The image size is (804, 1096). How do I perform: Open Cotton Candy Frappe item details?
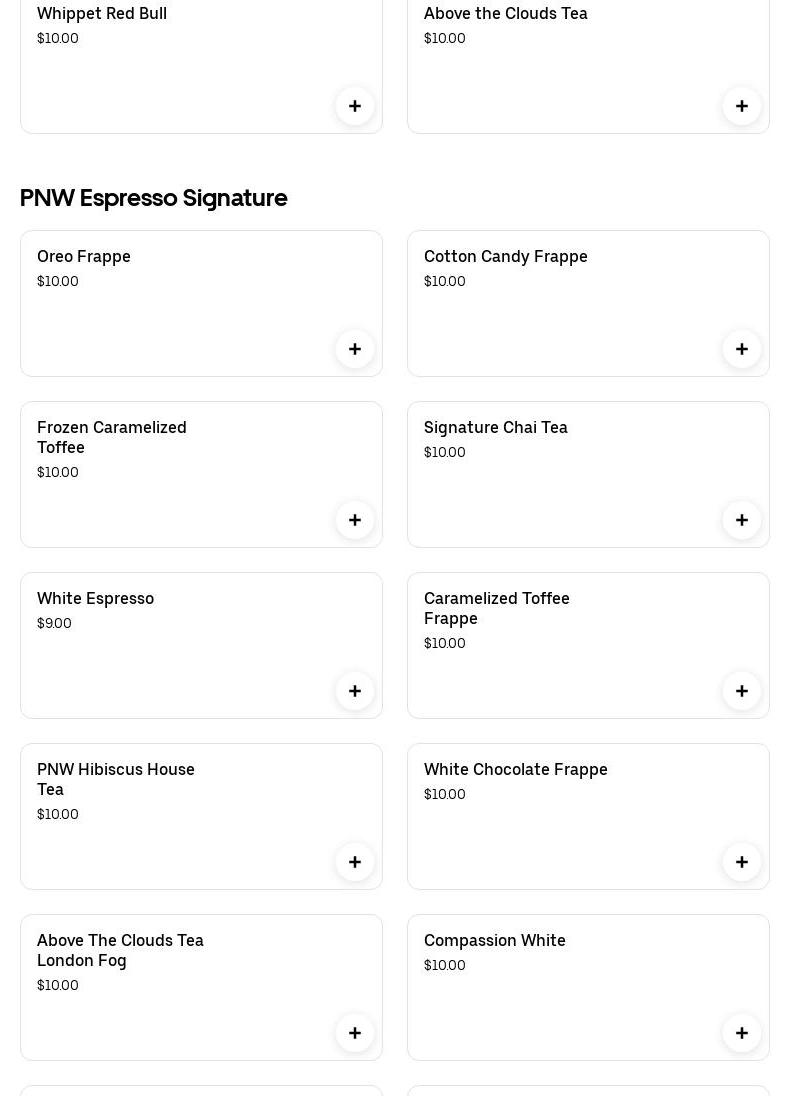[x=505, y=257]
